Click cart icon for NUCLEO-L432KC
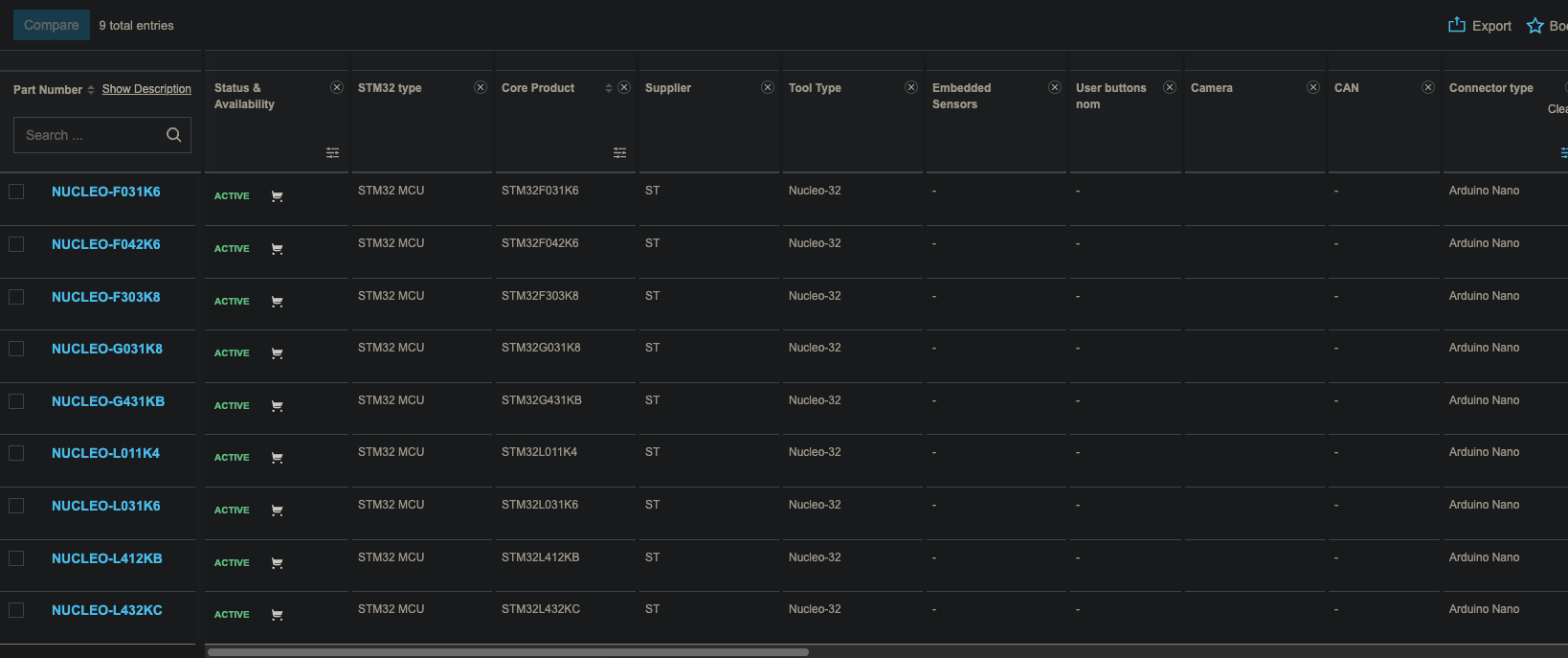Screen dimensions: 1568x658 click(277, 615)
